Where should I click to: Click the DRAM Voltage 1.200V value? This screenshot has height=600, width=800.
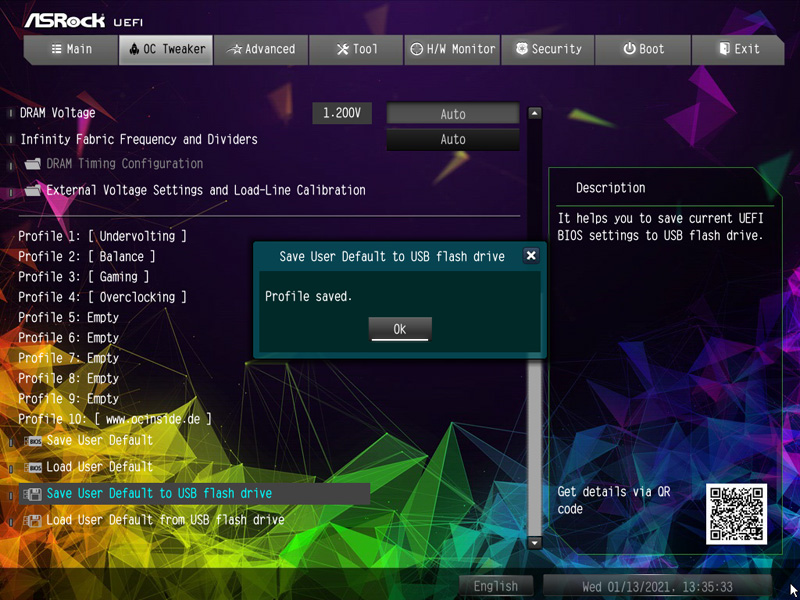point(342,113)
